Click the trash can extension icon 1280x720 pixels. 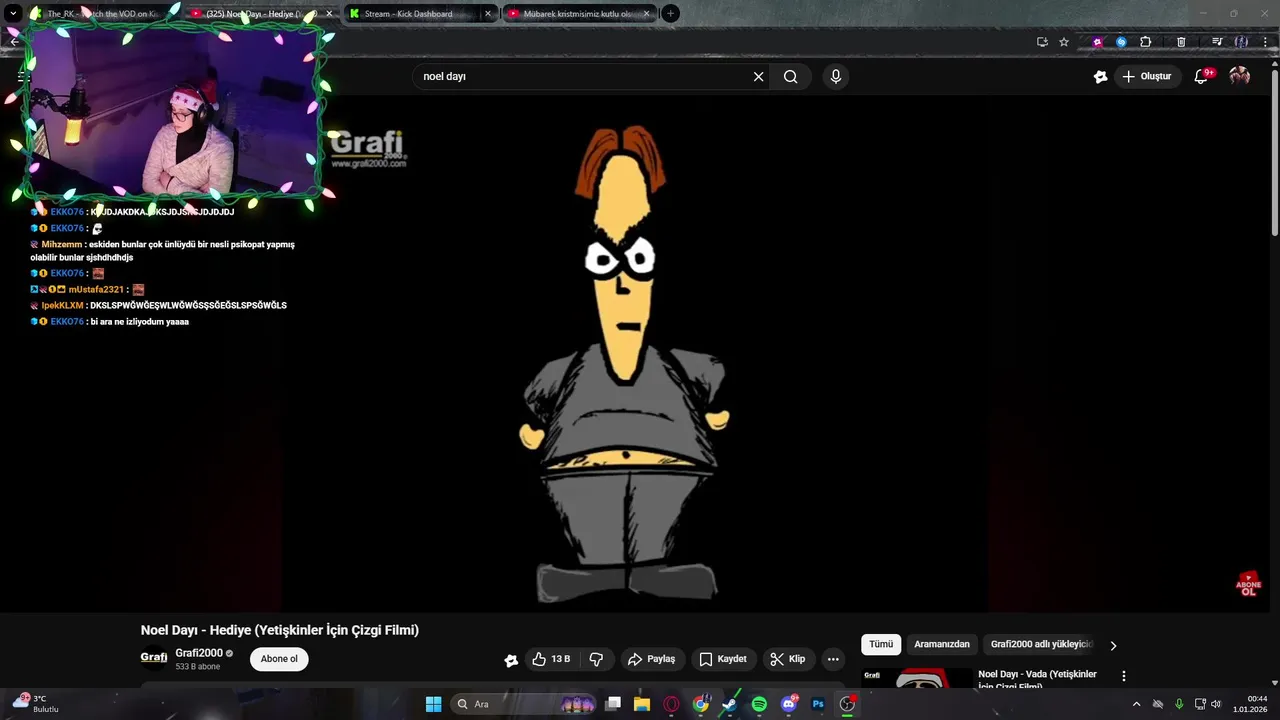point(1181,42)
